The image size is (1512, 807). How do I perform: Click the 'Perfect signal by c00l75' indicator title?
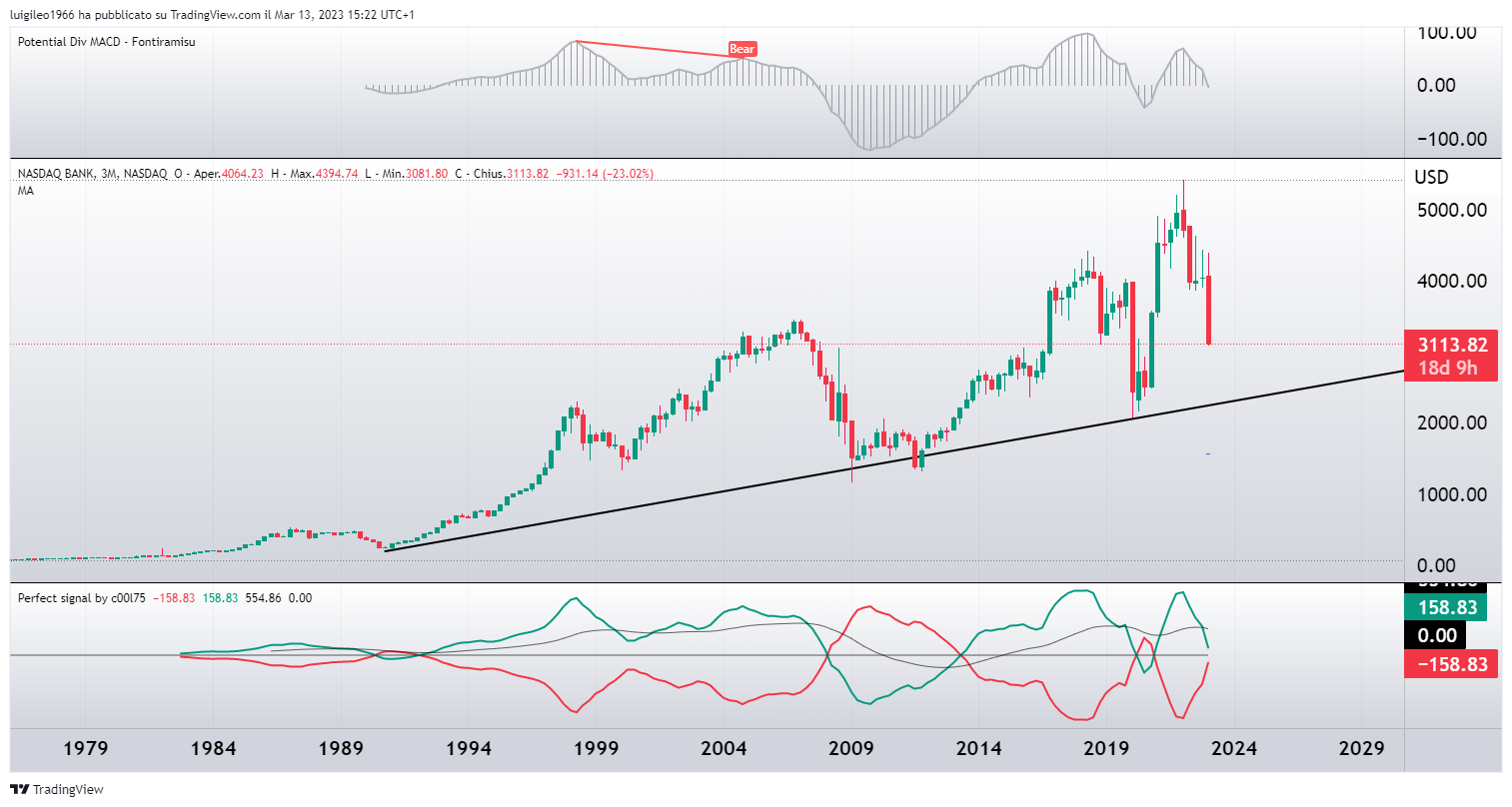point(82,598)
